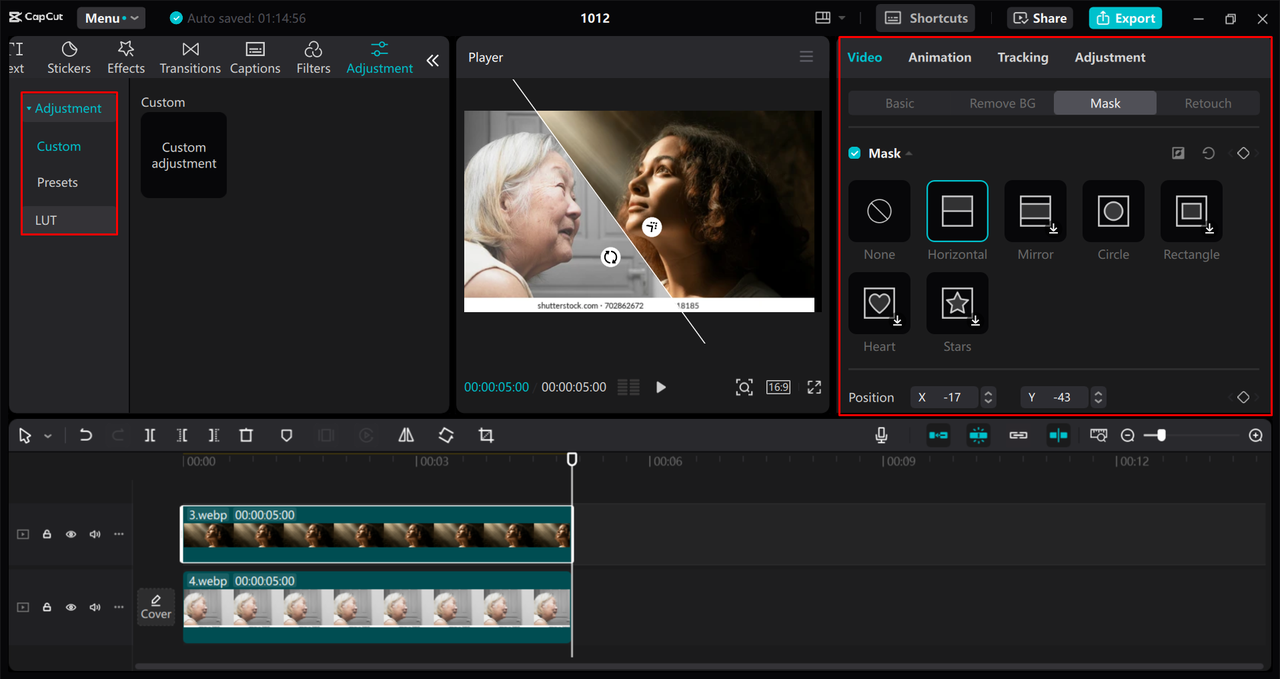Select the Circle mask shape
This screenshot has height=679, width=1280.
click(1113, 211)
